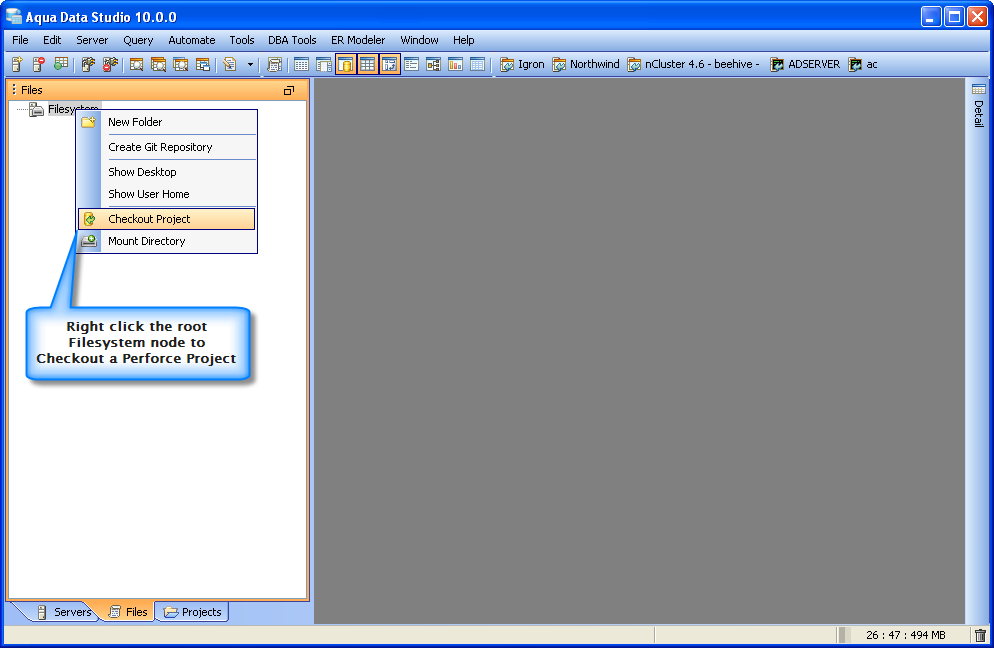Click the Files panel restore/float button
Image resolution: width=994 pixels, height=648 pixels.
(x=289, y=91)
